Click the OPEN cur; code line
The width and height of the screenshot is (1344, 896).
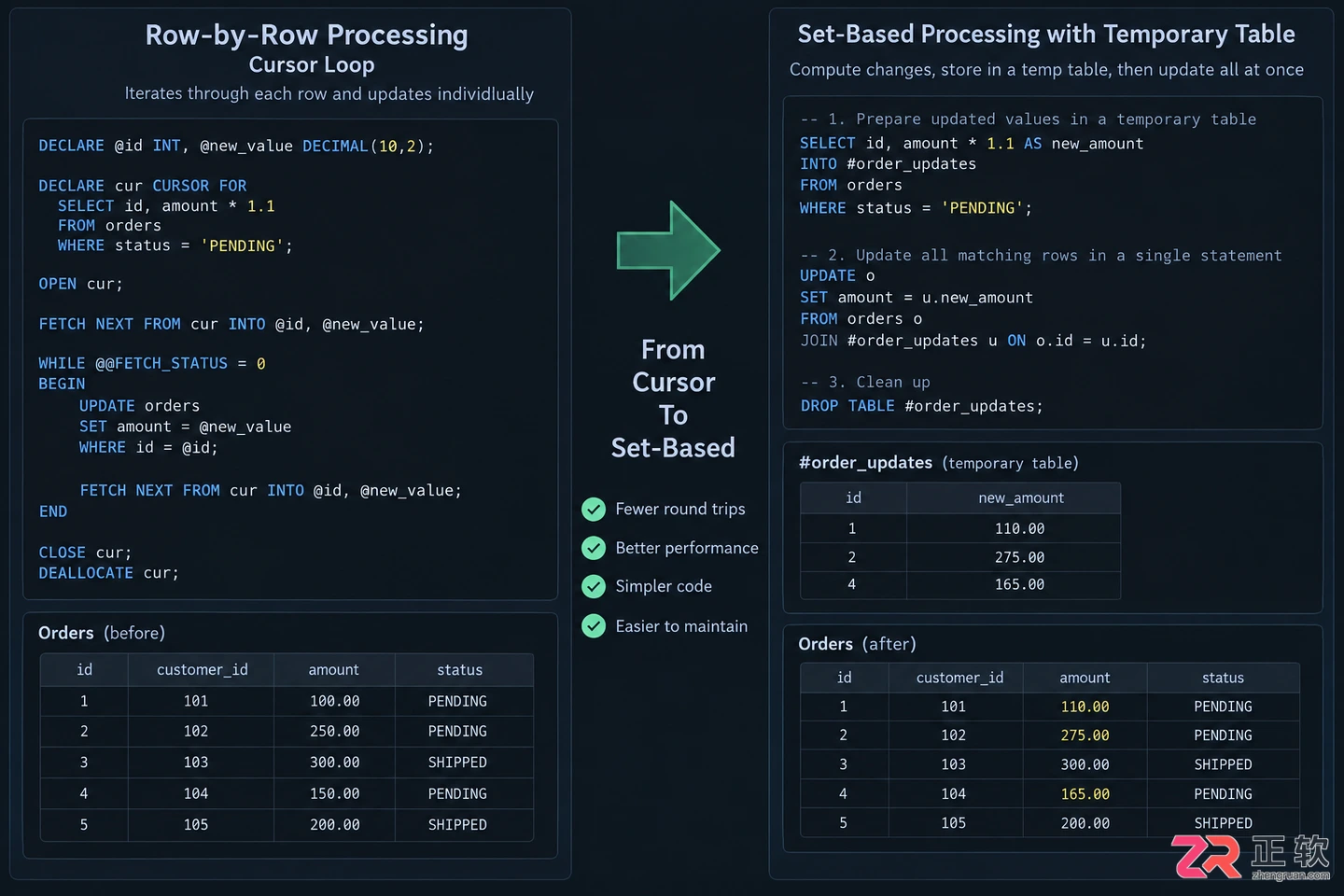pos(80,284)
